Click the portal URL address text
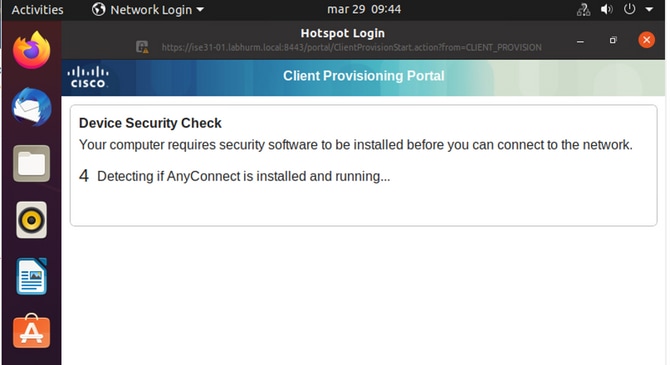The width and height of the screenshot is (670, 365). [x=351, y=47]
